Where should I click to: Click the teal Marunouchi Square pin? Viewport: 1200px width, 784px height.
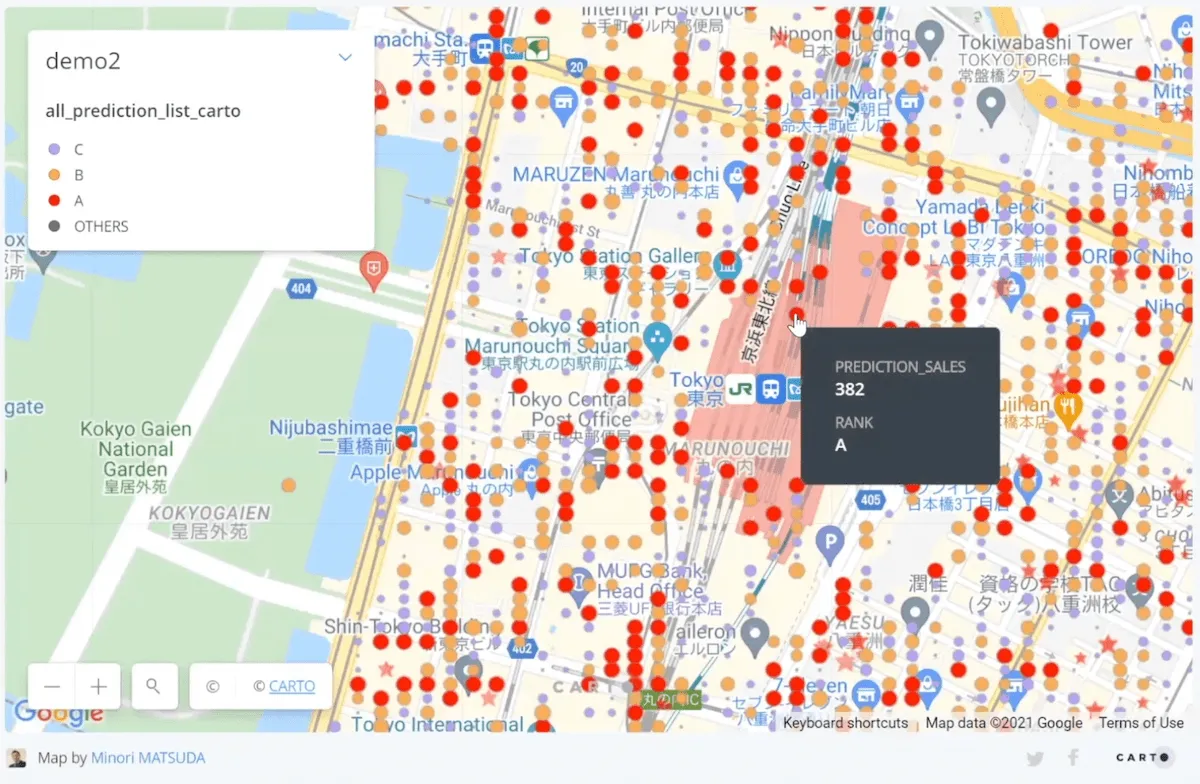click(657, 339)
